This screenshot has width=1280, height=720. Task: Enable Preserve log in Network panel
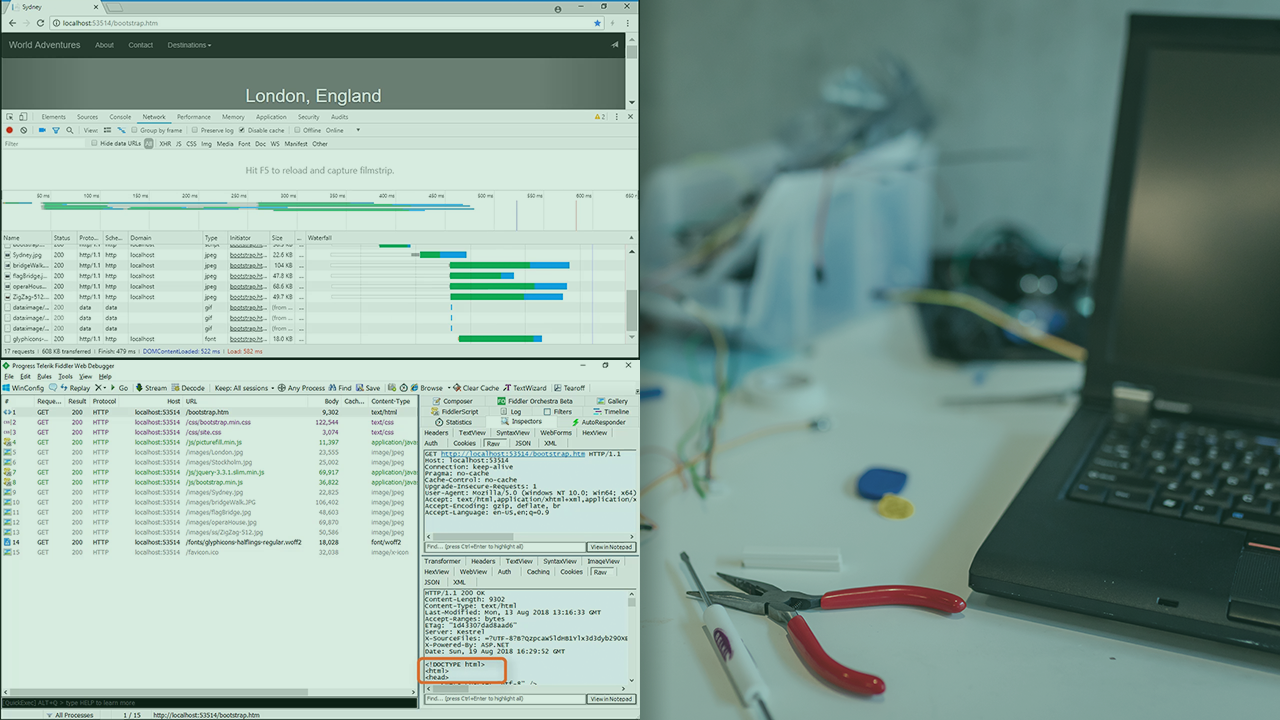pos(195,130)
